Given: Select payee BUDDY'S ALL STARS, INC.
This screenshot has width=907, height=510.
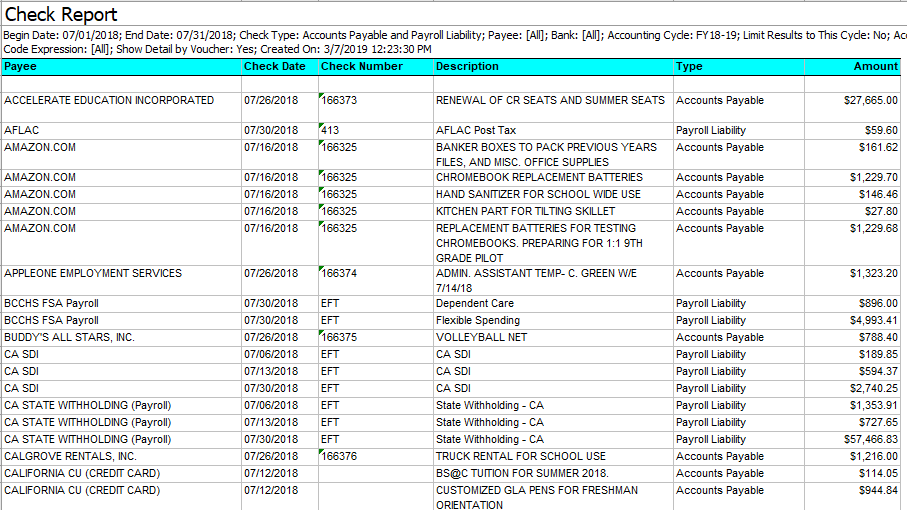Looking at the screenshot, I should (x=69, y=337).
